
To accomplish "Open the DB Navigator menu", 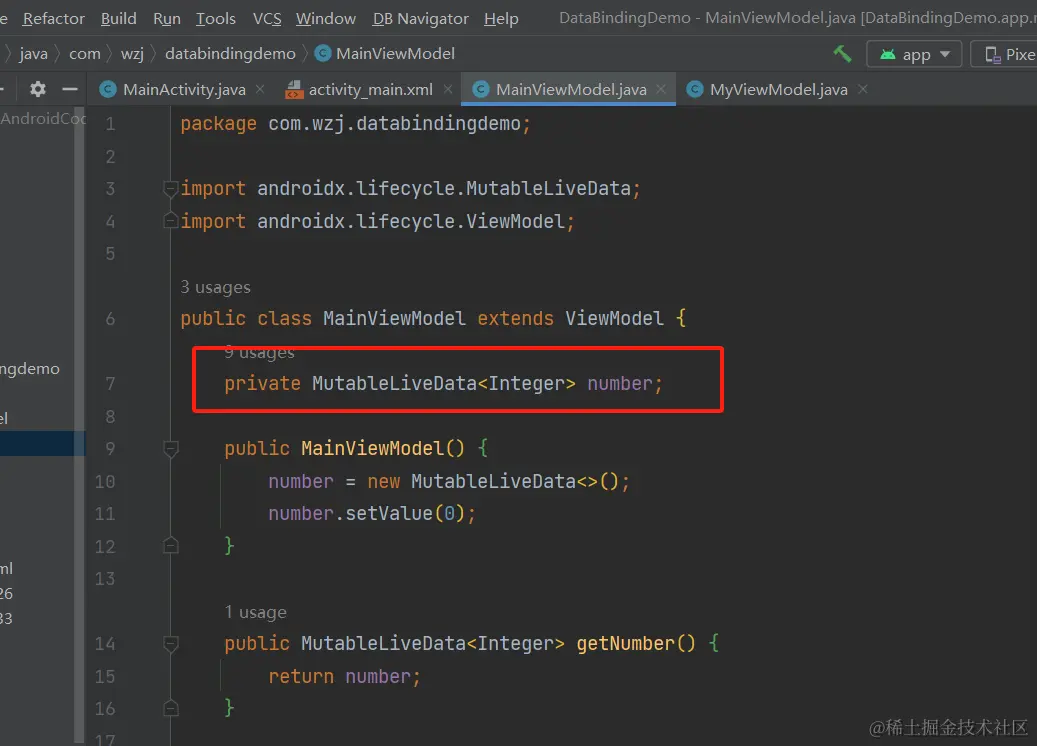I will [x=421, y=19].
